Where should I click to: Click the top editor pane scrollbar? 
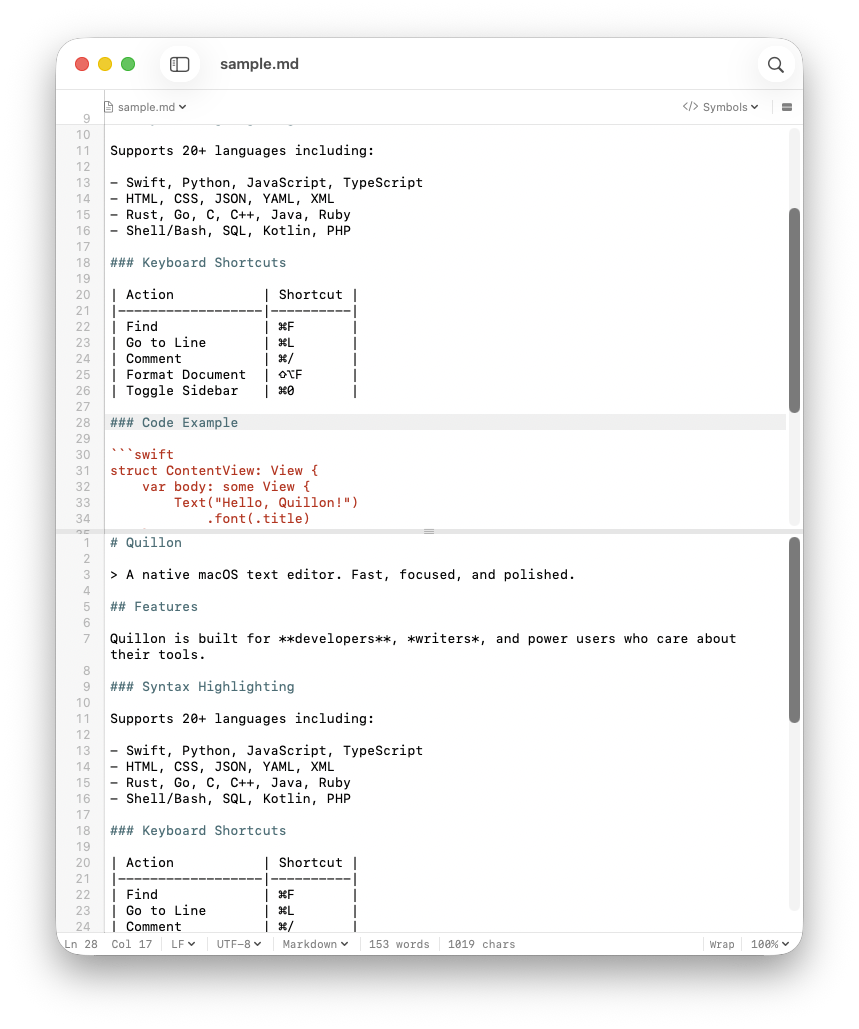click(794, 310)
